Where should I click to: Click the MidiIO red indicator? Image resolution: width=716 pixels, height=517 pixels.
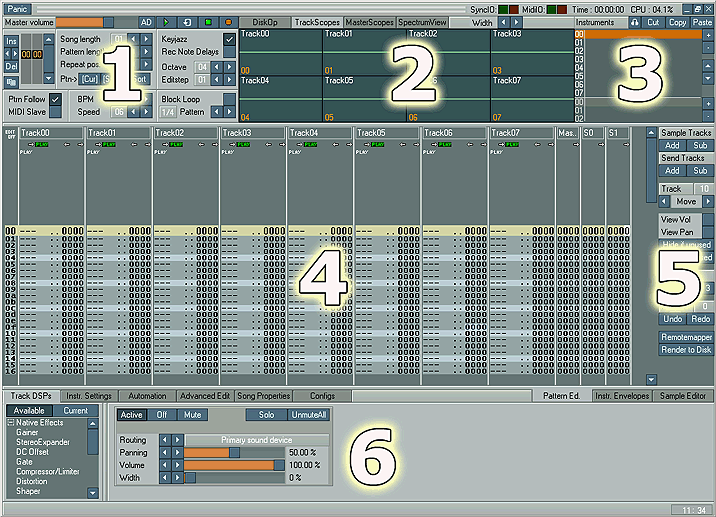[562, 9]
